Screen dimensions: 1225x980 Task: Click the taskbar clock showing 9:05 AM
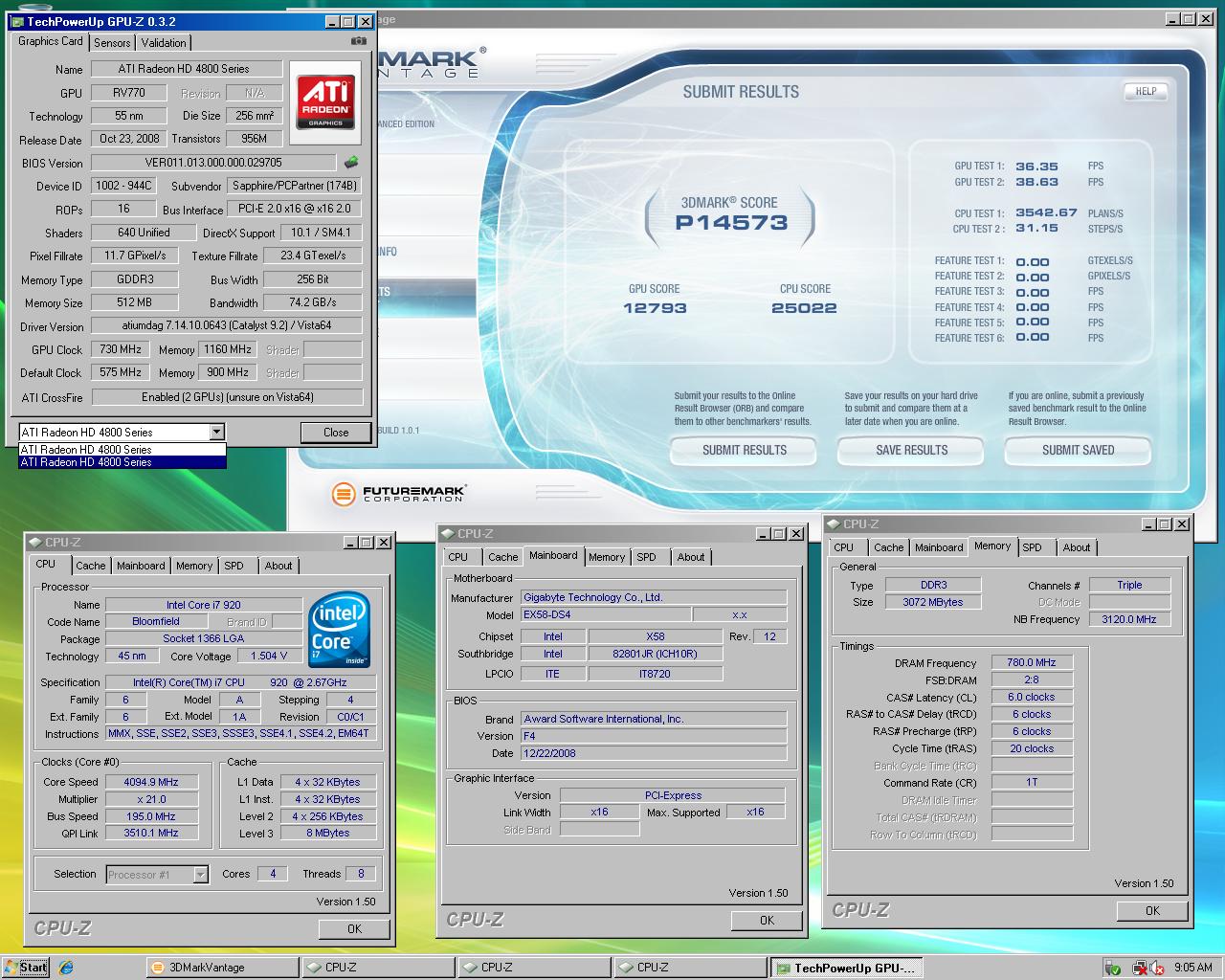(1193, 968)
